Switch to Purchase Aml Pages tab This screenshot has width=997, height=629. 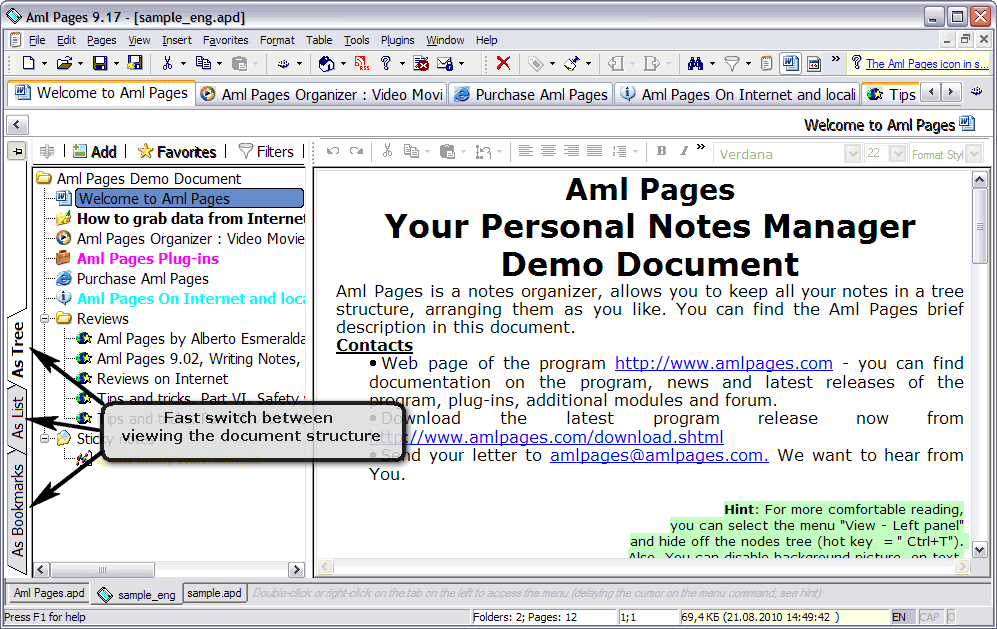(532, 95)
